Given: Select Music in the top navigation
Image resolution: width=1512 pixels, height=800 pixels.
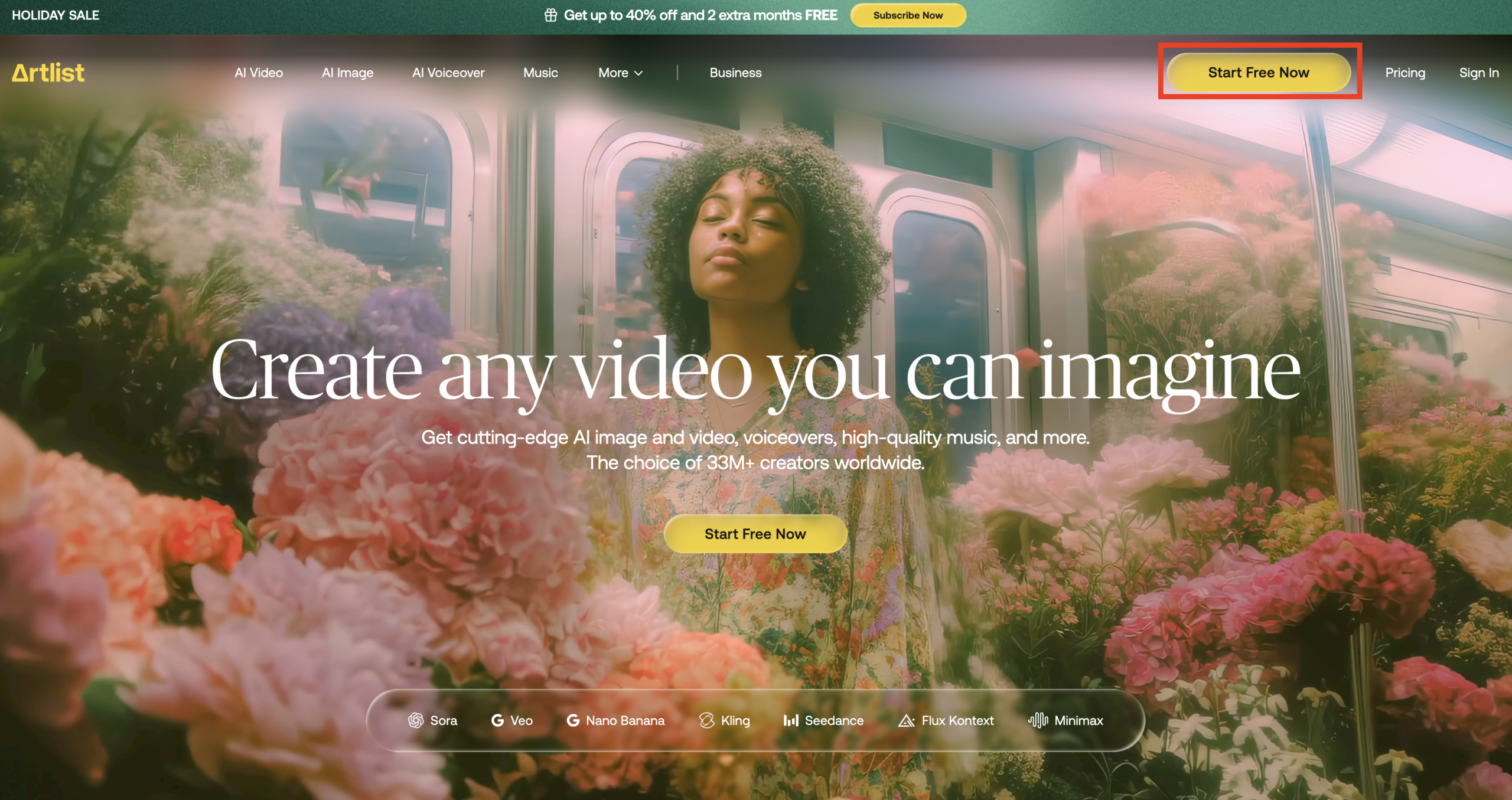Looking at the screenshot, I should 540,73.
